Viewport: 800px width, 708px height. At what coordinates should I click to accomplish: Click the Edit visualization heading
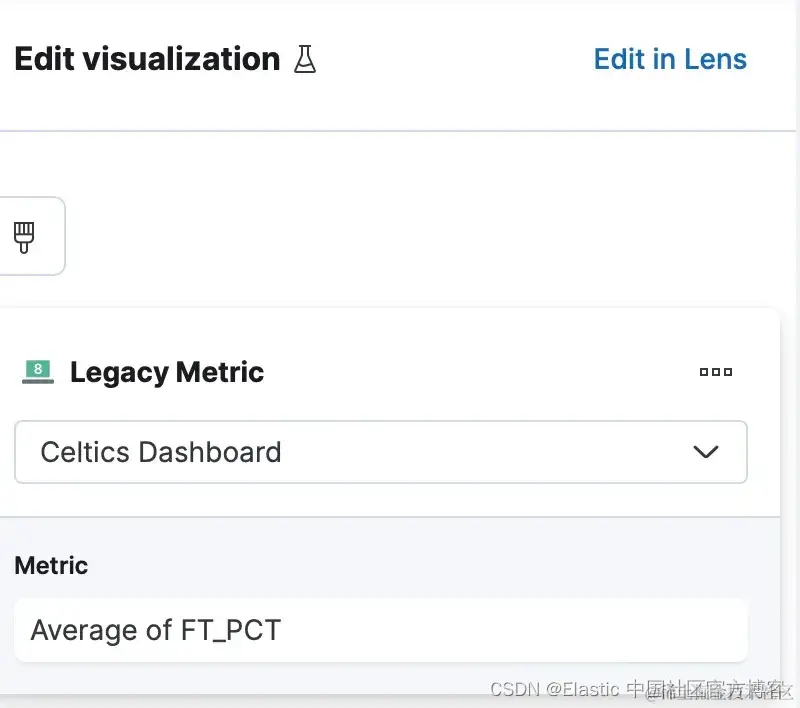pyautogui.click(x=147, y=60)
